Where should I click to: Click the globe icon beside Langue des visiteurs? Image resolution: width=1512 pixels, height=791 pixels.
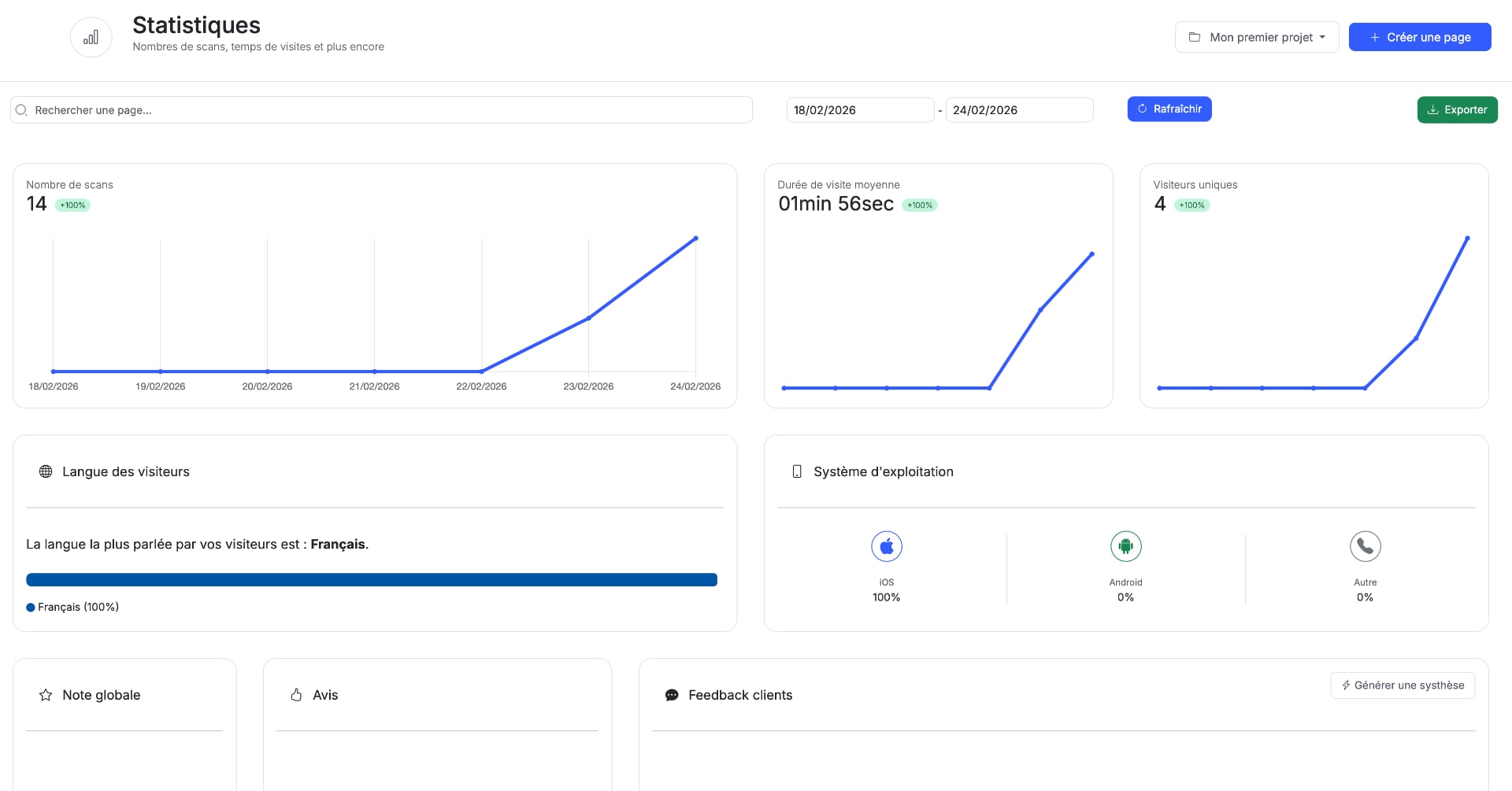[x=46, y=471]
